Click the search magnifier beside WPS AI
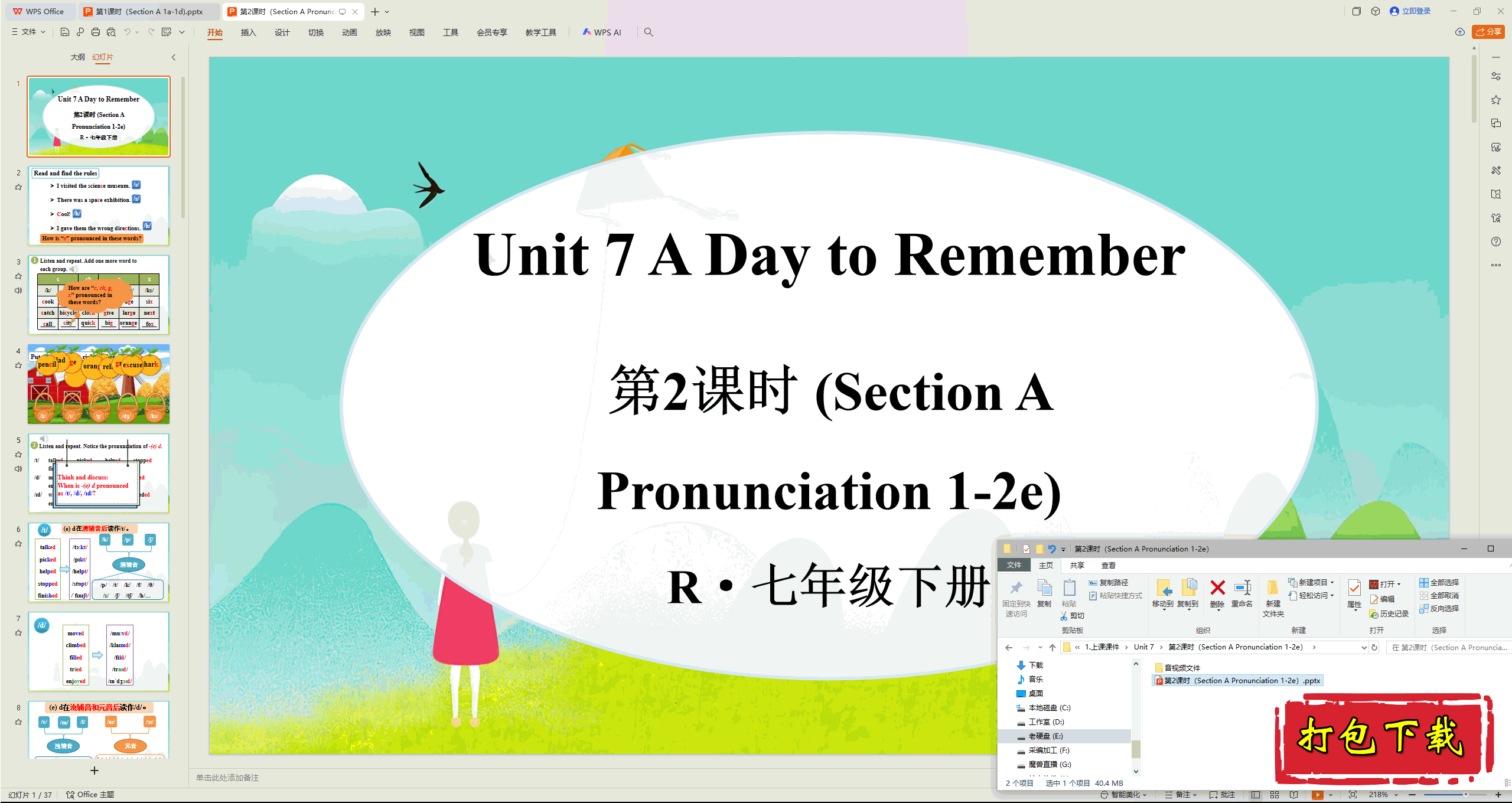 [649, 32]
